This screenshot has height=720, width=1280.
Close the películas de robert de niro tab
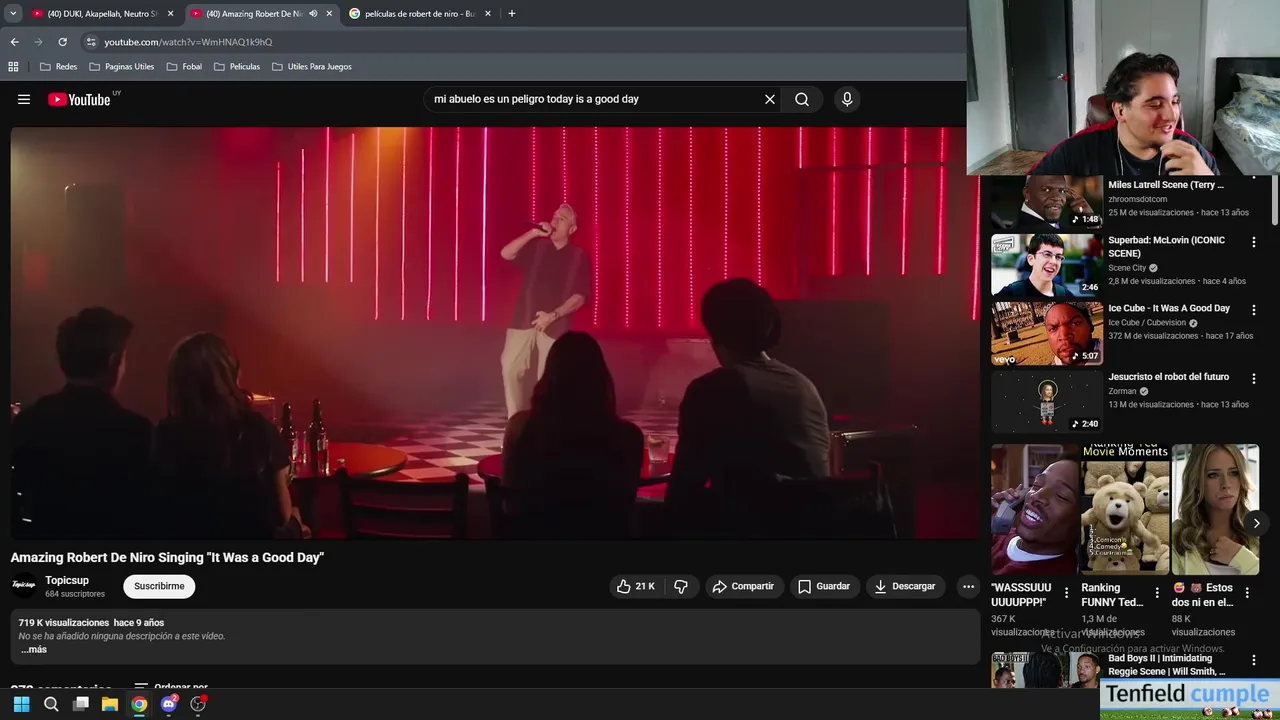[x=488, y=14]
